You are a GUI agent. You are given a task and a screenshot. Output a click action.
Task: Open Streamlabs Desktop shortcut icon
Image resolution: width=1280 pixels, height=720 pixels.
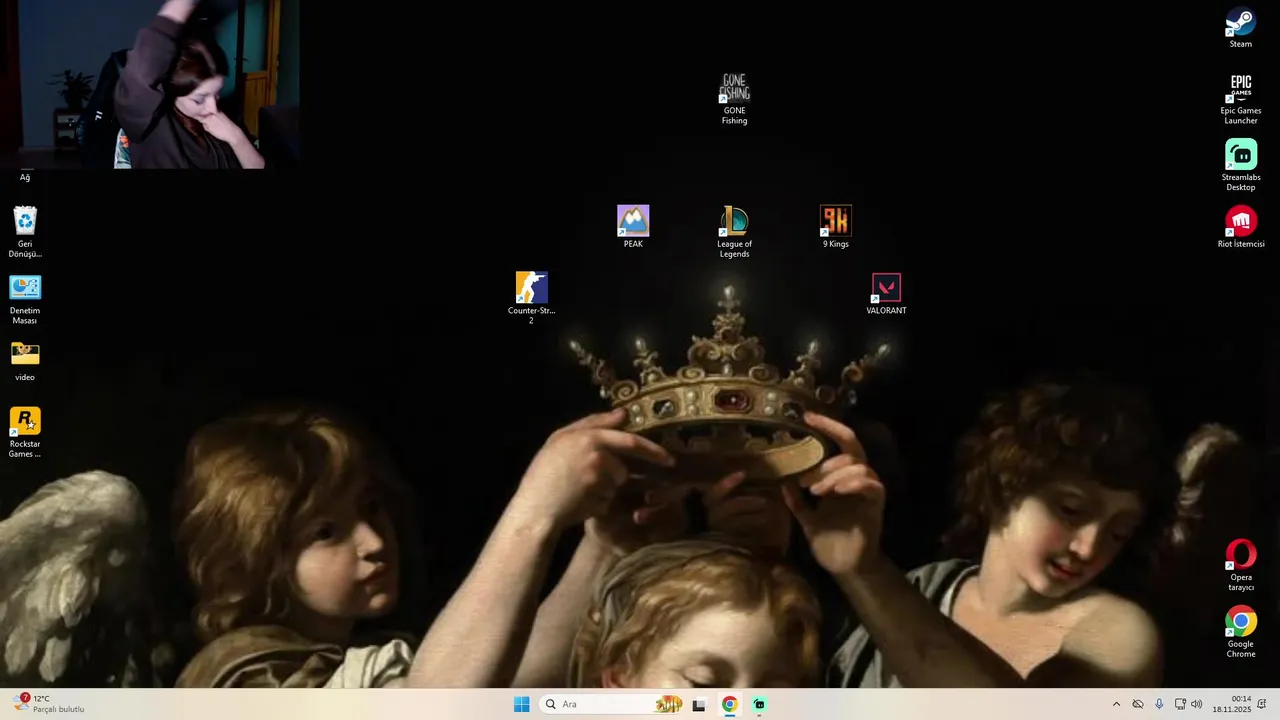click(x=1241, y=165)
